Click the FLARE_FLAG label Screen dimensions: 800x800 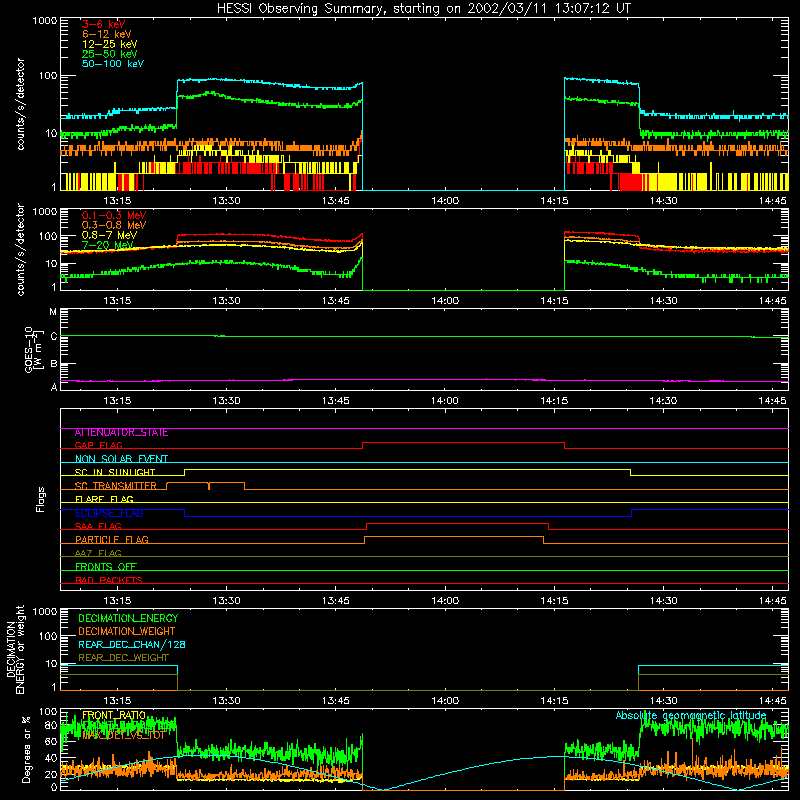coord(104,499)
